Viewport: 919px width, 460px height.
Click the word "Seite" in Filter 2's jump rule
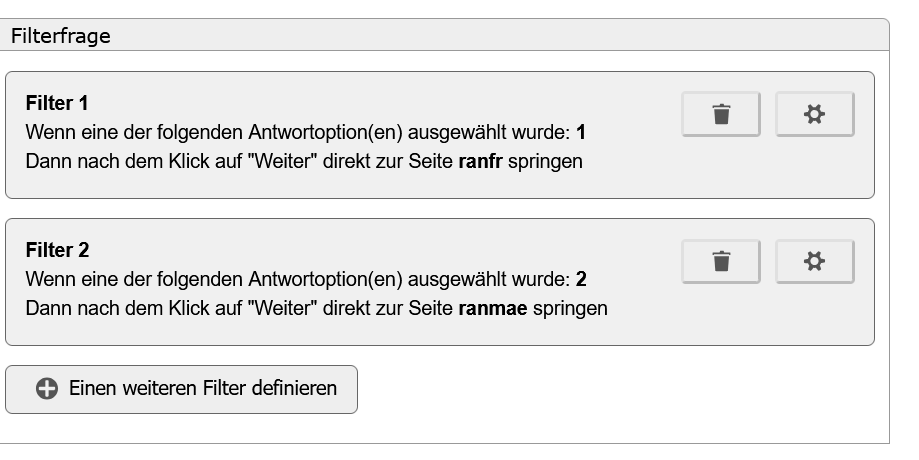(432, 308)
